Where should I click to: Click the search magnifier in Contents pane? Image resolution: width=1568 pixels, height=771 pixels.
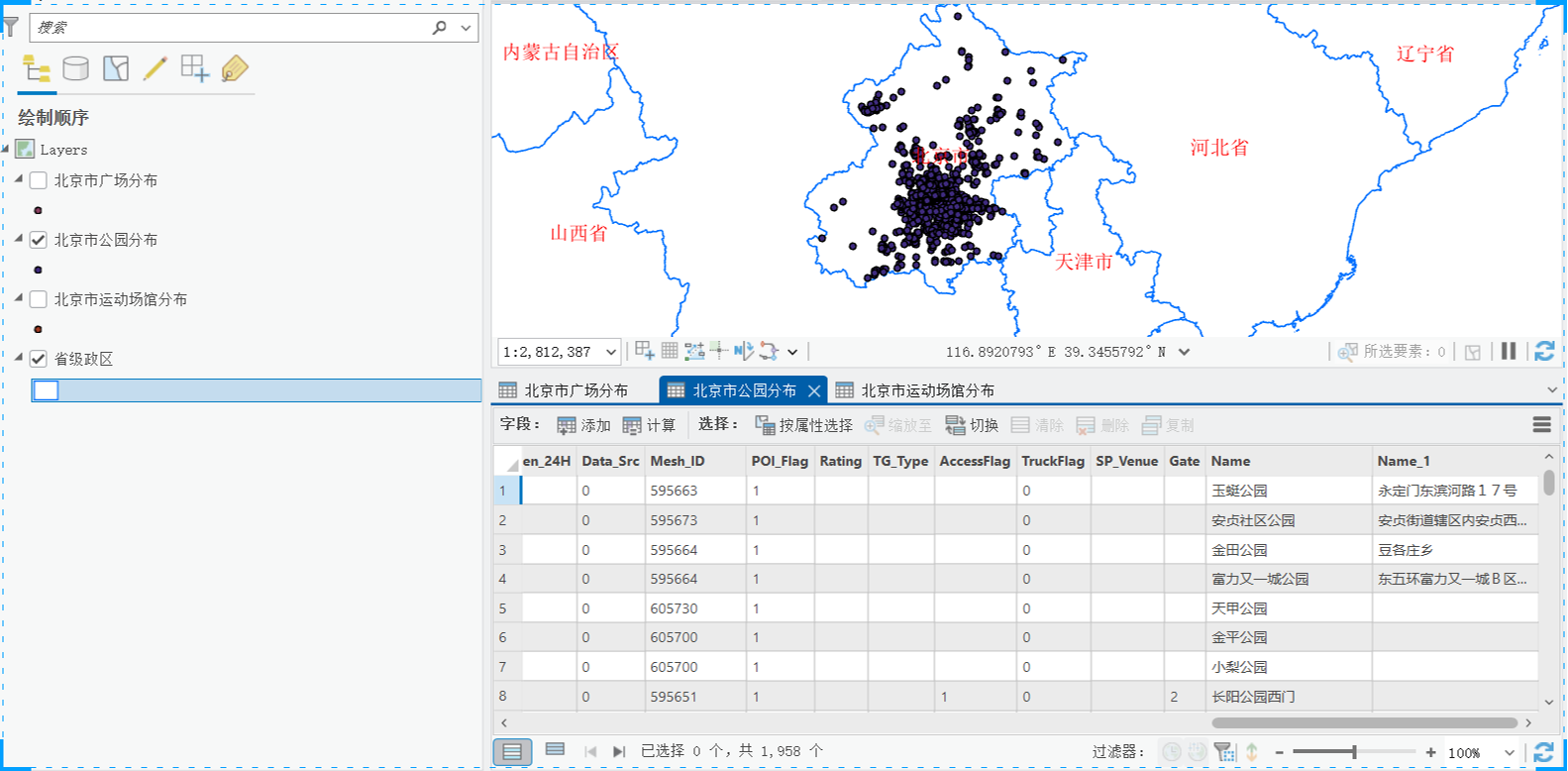440,28
